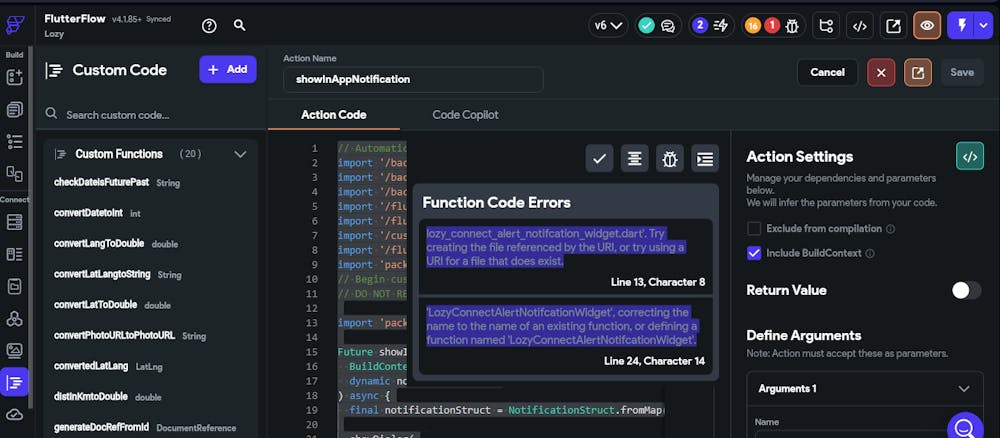Select the Action Code tab

(333, 115)
